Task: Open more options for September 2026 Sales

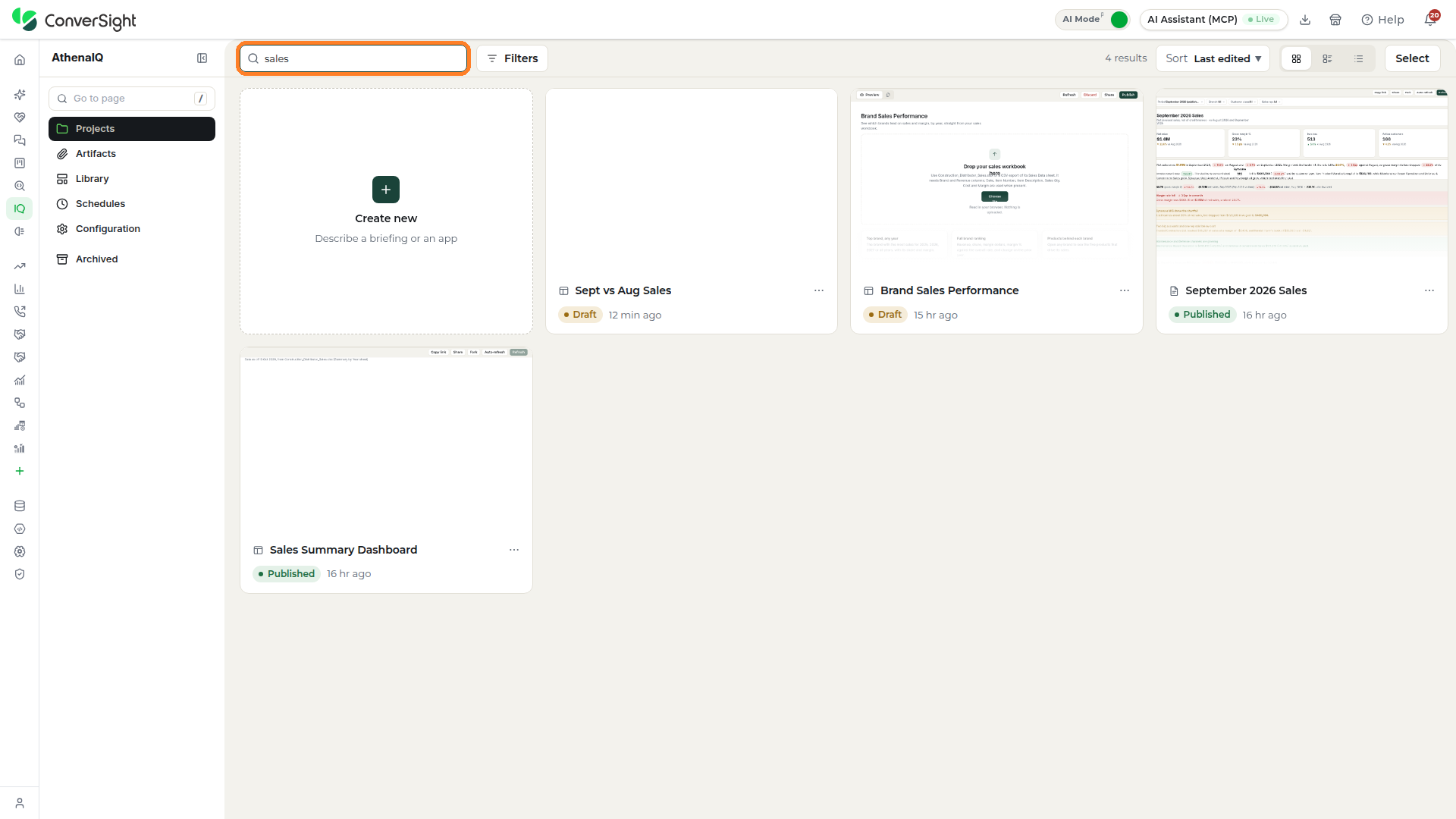Action: click(x=1429, y=290)
